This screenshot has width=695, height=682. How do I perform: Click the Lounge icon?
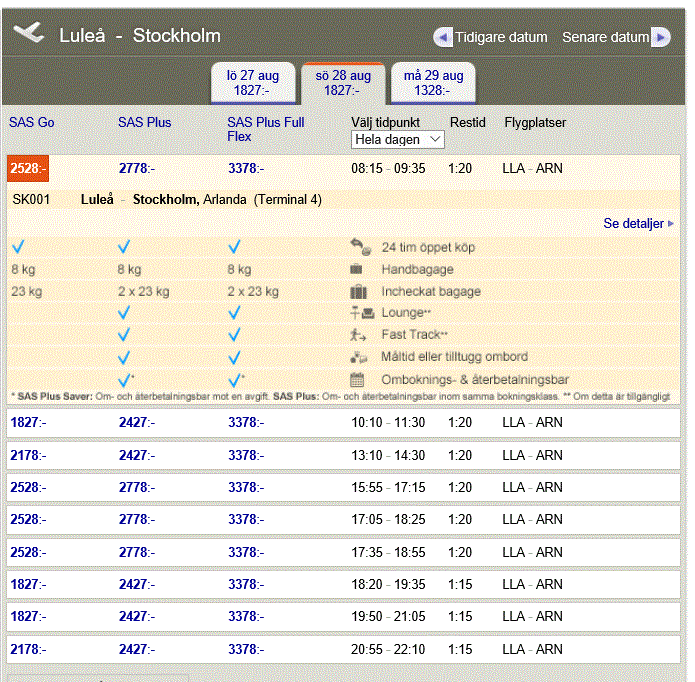pyautogui.click(x=362, y=313)
